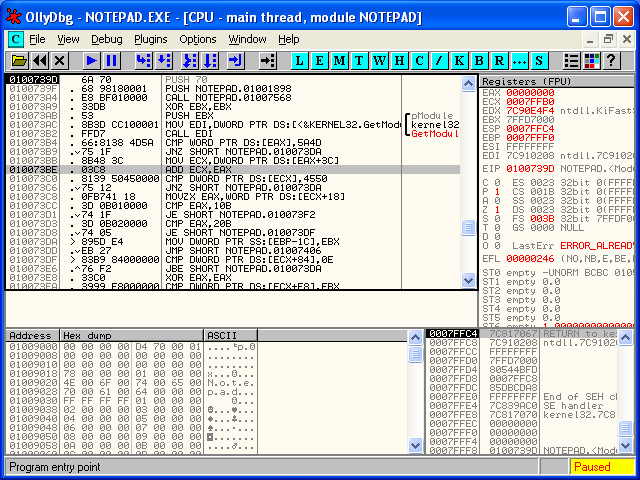640x480 pixels.
Task: Click stack pane scroll down arrow
Action: click(625, 445)
